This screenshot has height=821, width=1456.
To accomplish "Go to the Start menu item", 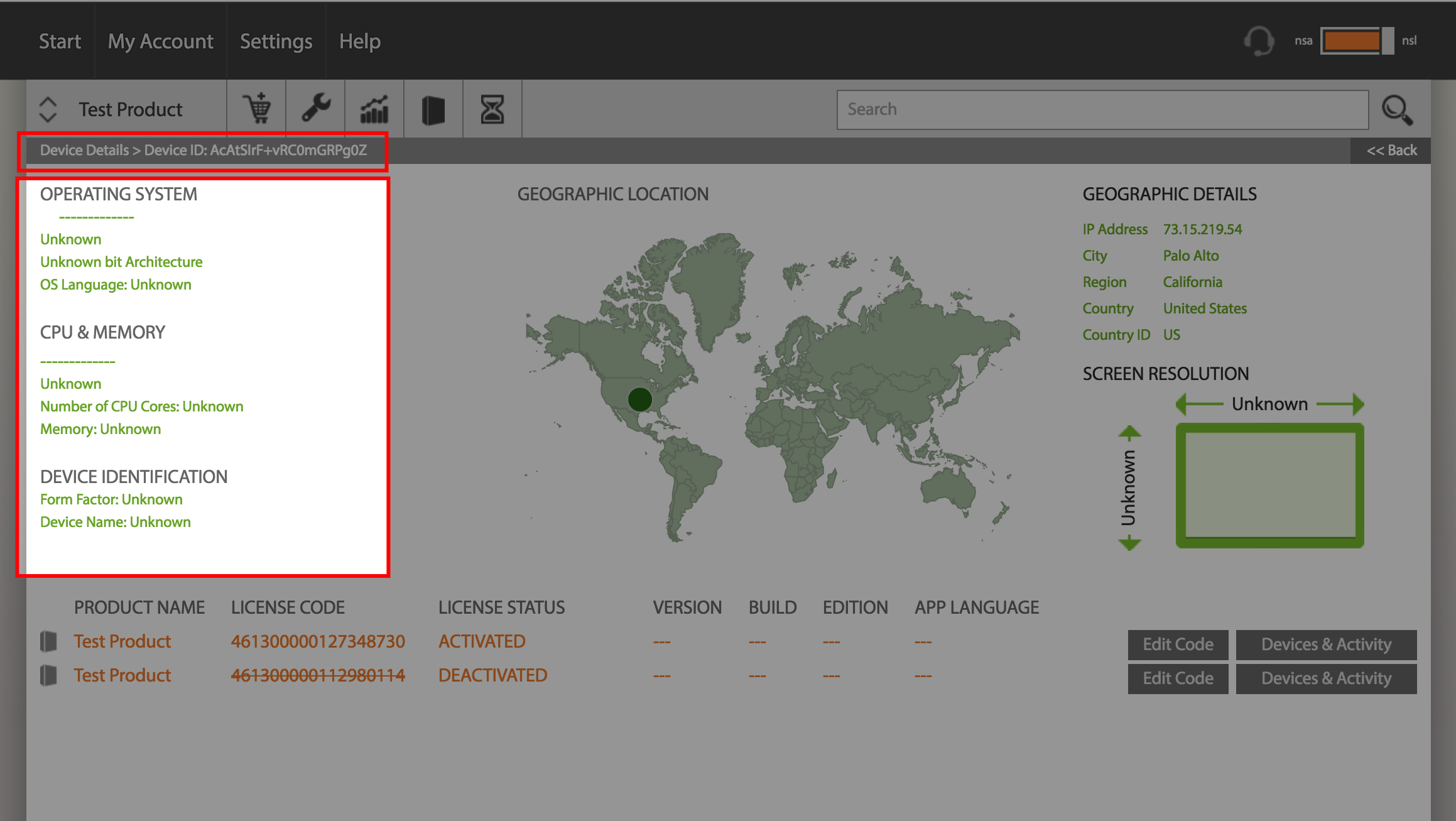I will point(60,41).
